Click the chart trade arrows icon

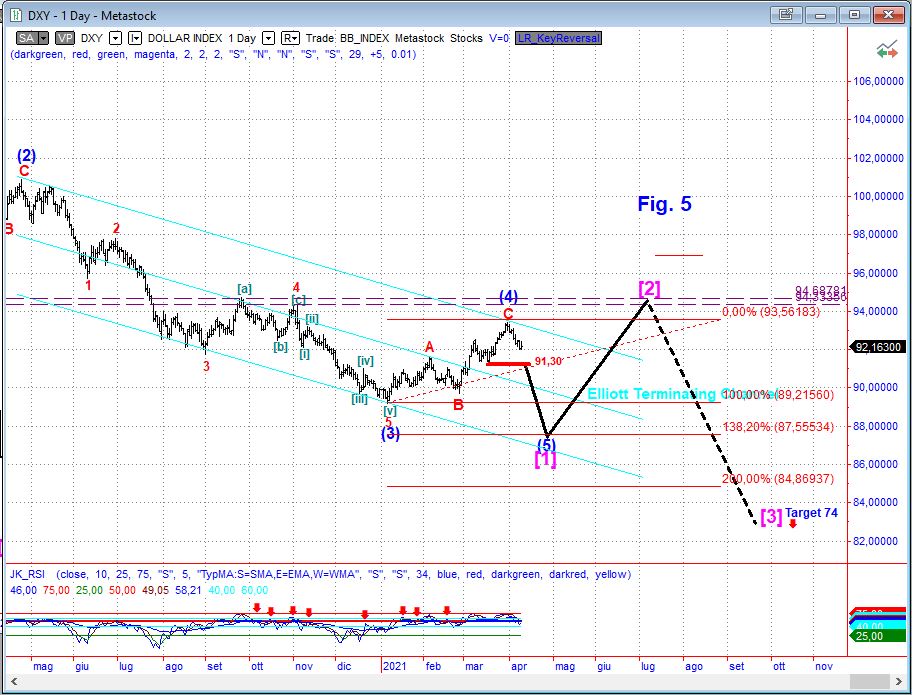[885, 50]
